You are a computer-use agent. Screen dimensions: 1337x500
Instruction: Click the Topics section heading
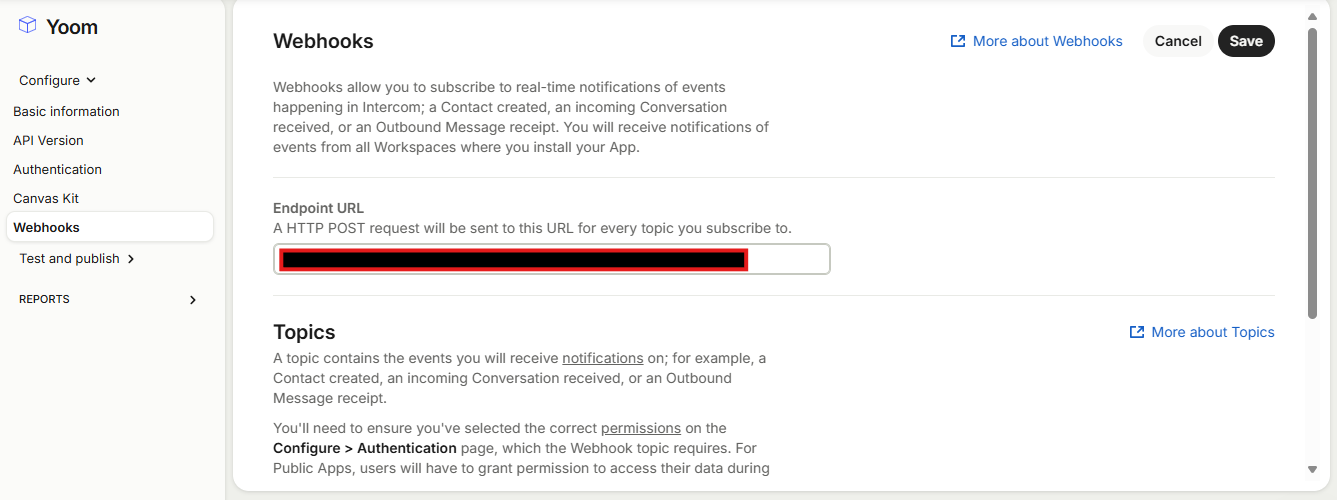coord(304,332)
